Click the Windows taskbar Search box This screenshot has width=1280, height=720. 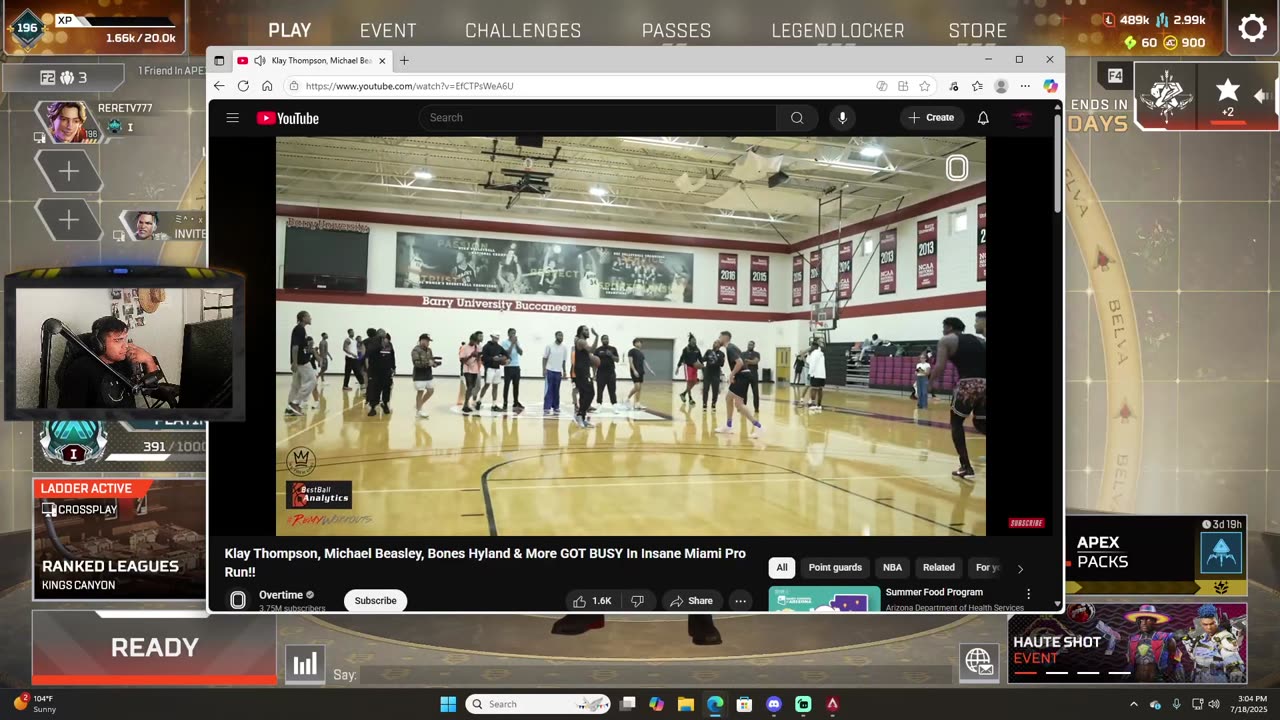point(538,704)
